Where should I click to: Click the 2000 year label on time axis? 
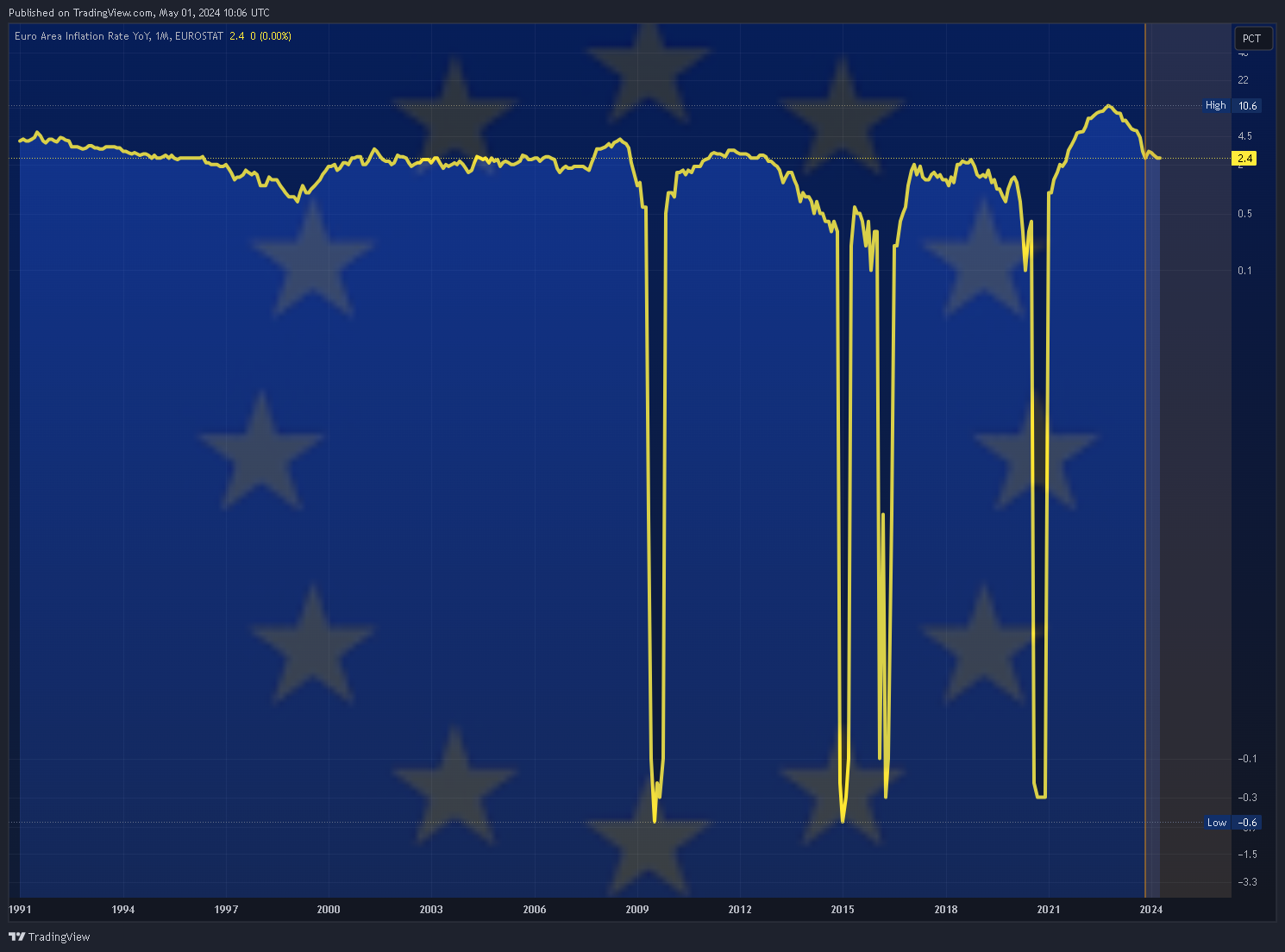coord(329,910)
